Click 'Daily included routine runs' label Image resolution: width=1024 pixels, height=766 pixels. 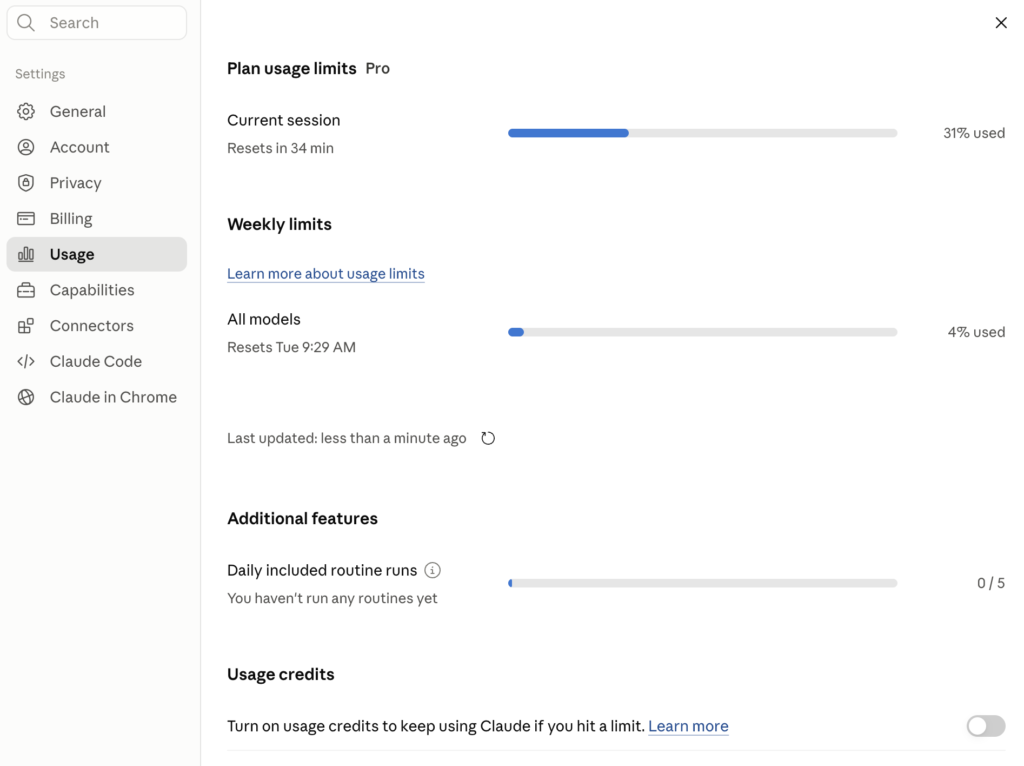(322, 570)
